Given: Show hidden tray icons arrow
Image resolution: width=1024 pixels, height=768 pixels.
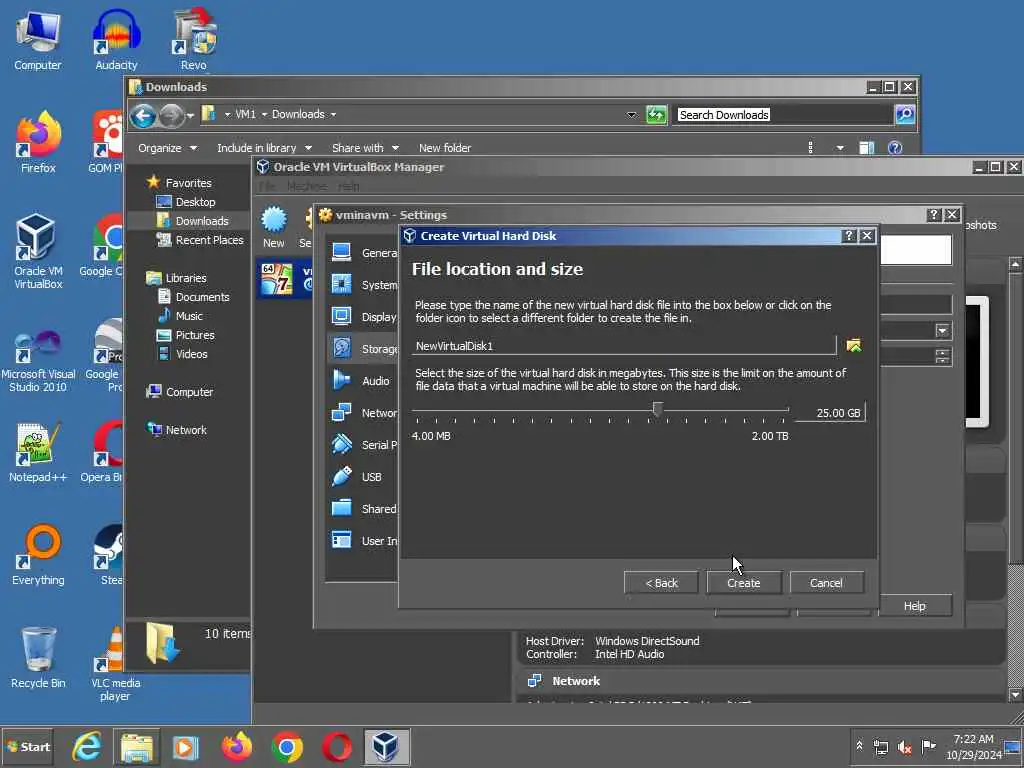Looking at the screenshot, I should 859,746.
